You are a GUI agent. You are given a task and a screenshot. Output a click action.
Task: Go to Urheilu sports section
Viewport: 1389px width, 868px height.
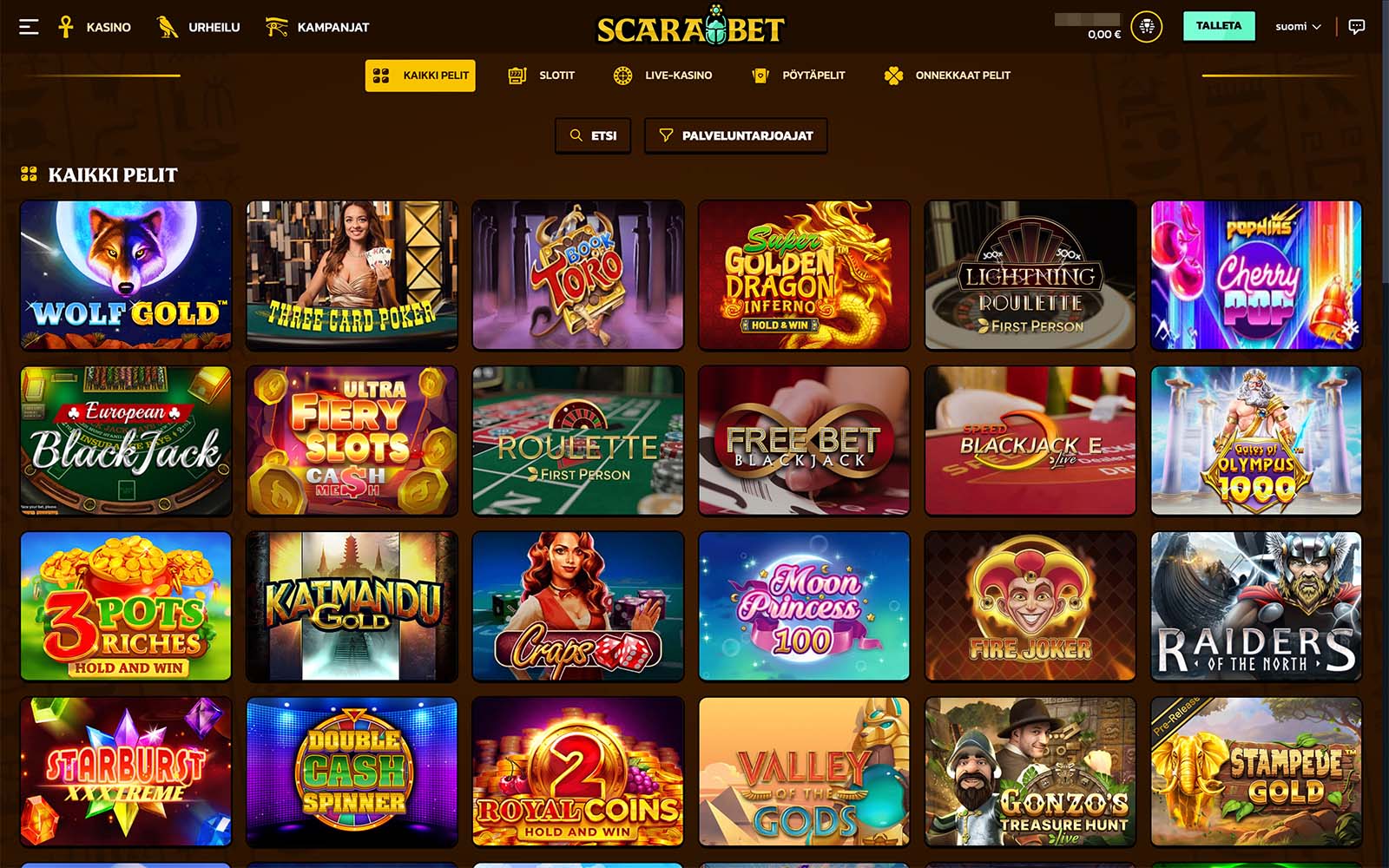[198, 27]
